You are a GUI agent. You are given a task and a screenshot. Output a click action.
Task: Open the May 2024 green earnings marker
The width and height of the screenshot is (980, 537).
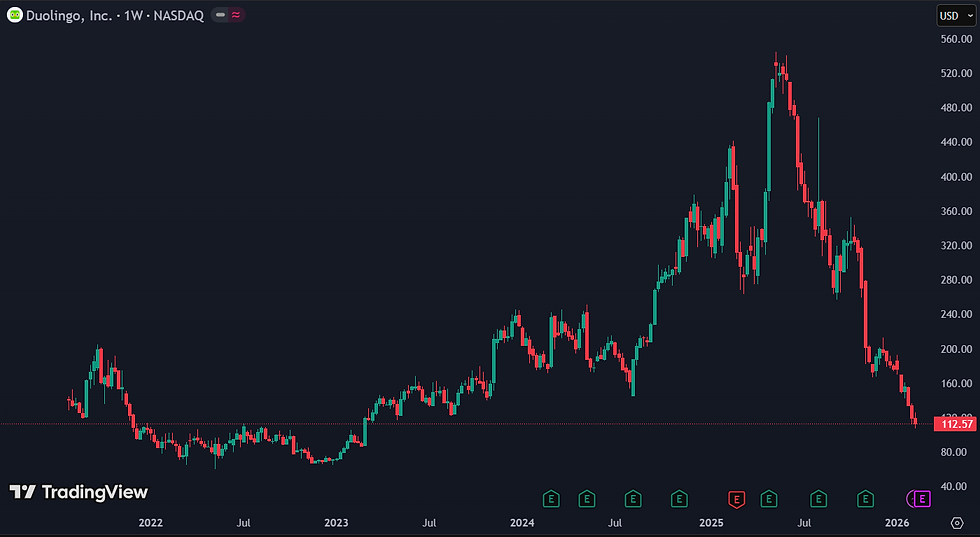tap(586, 499)
